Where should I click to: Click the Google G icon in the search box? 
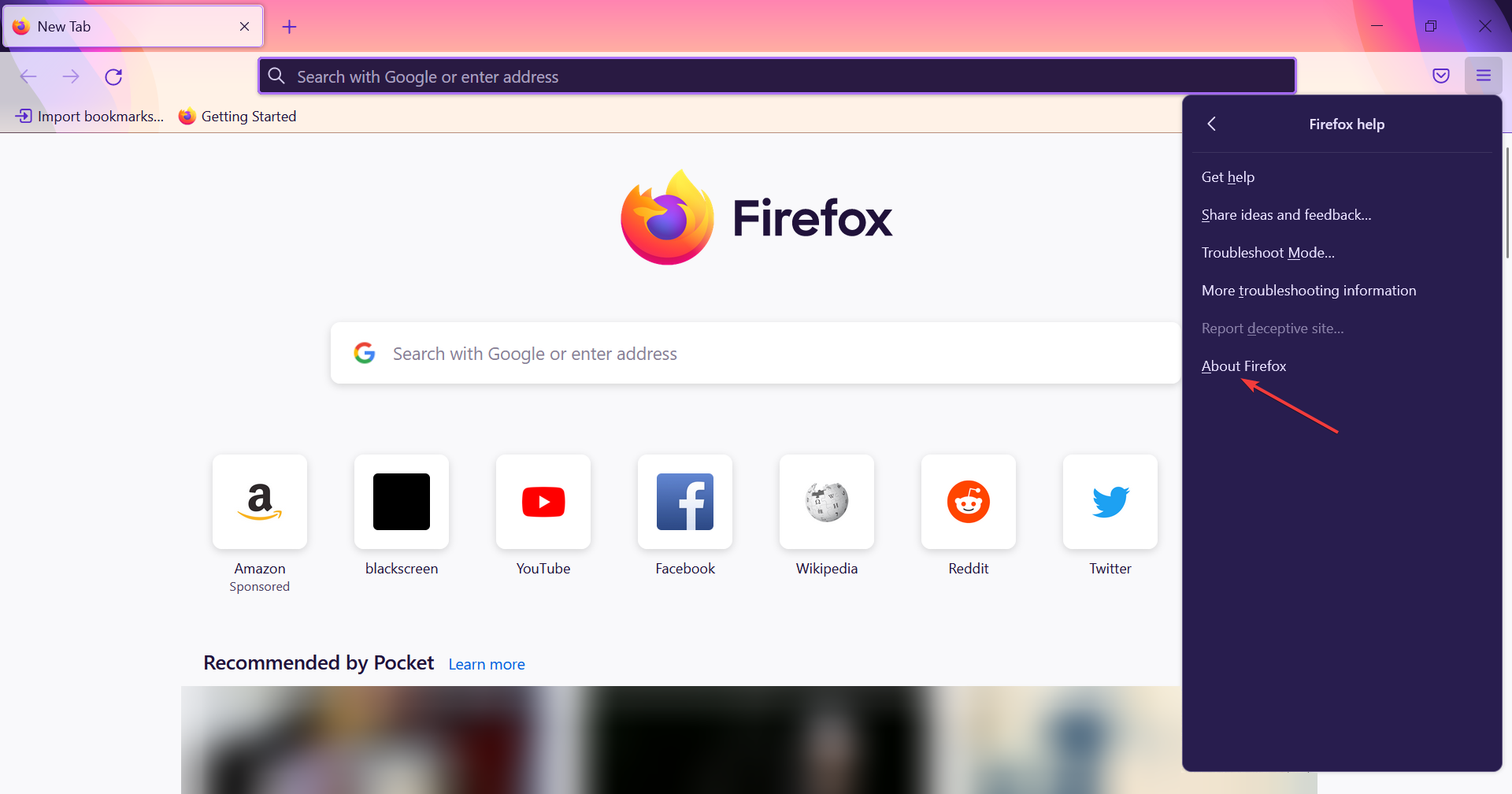pyautogui.click(x=365, y=353)
